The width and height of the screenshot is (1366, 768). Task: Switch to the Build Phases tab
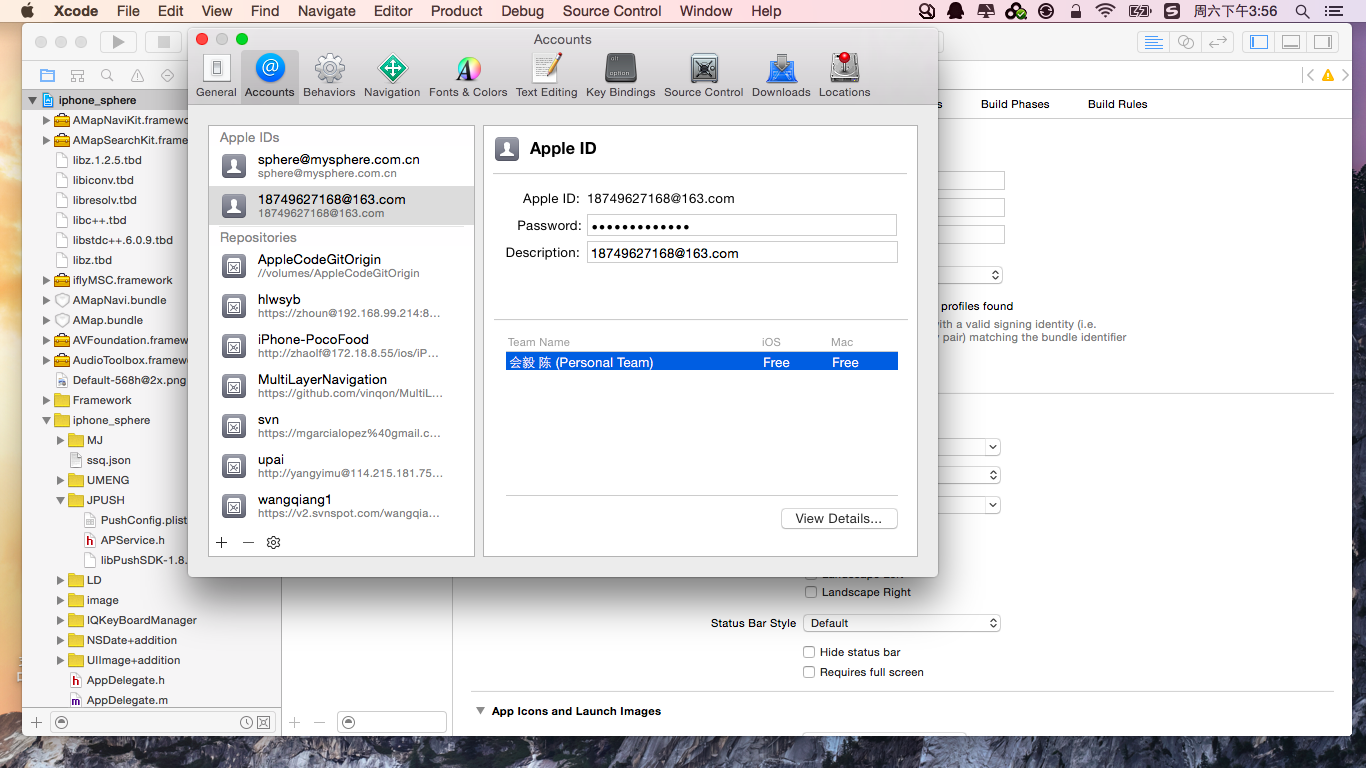[1015, 104]
